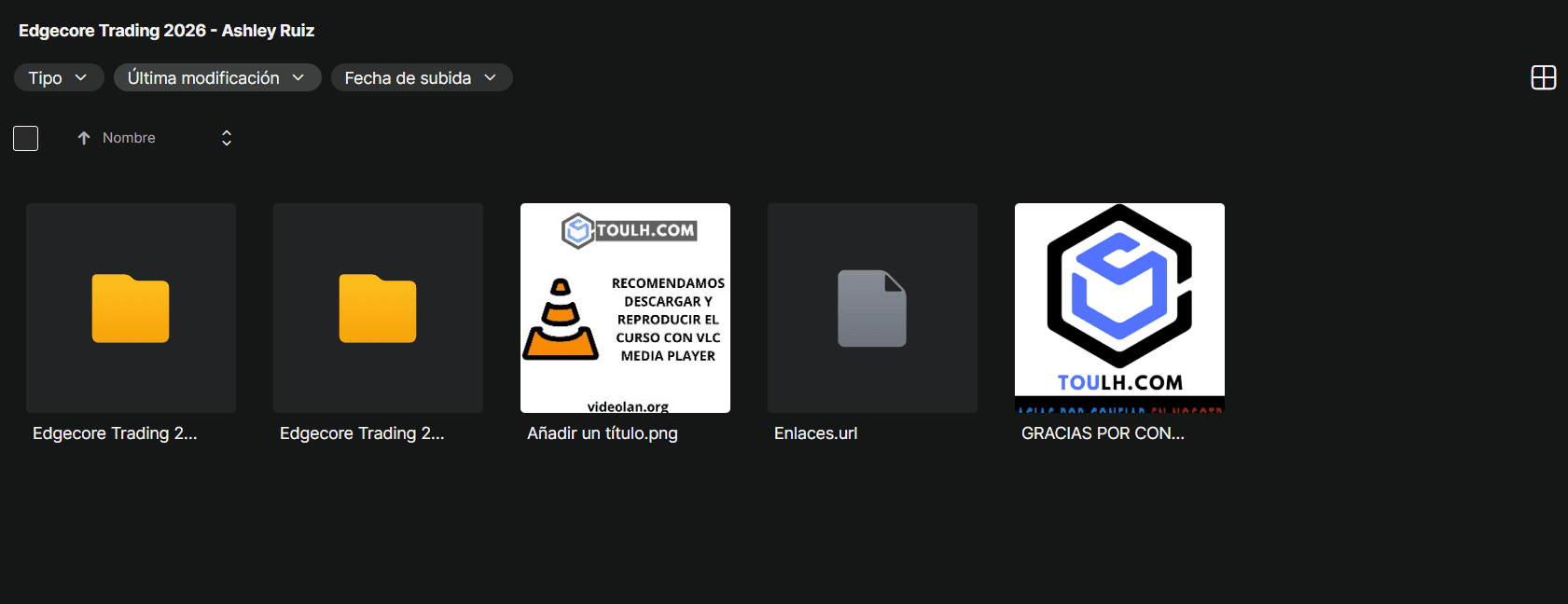
Task: Click the first folder's "Edgecore Trading 2..." name
Action: (115, 433)
